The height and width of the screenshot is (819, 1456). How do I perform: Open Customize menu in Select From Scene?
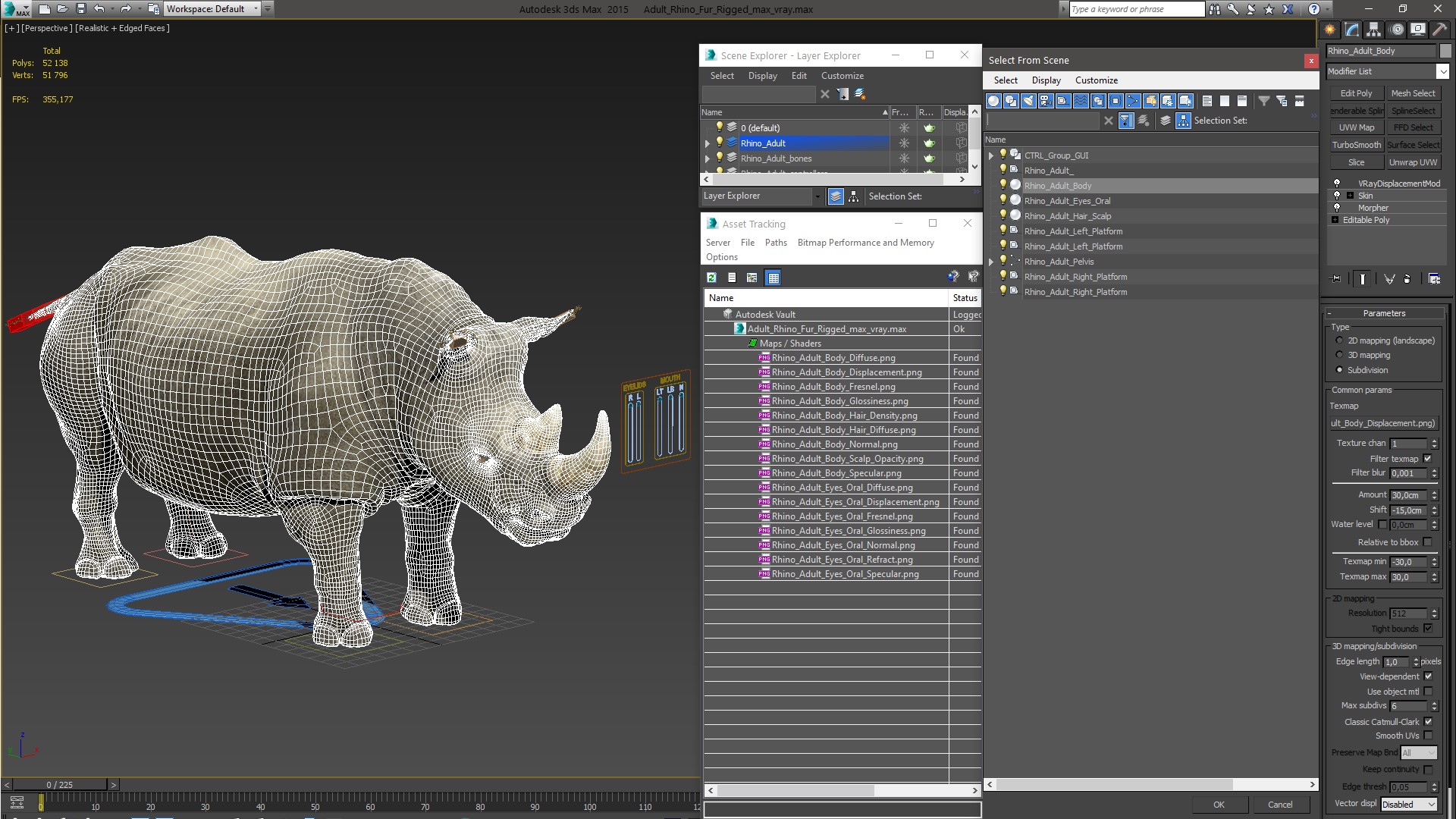(1096, 80)
